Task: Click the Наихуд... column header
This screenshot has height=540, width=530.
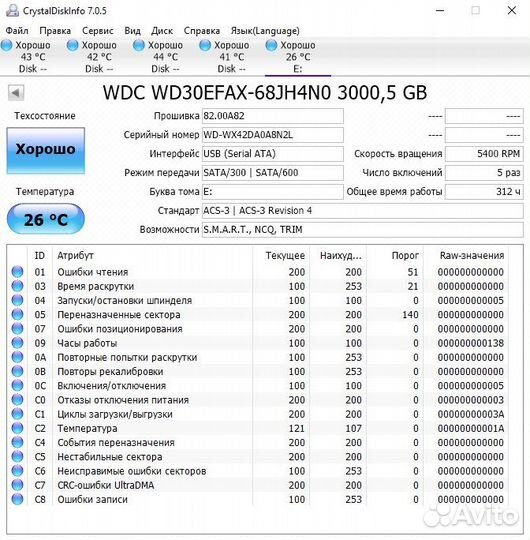Action: 338,256
